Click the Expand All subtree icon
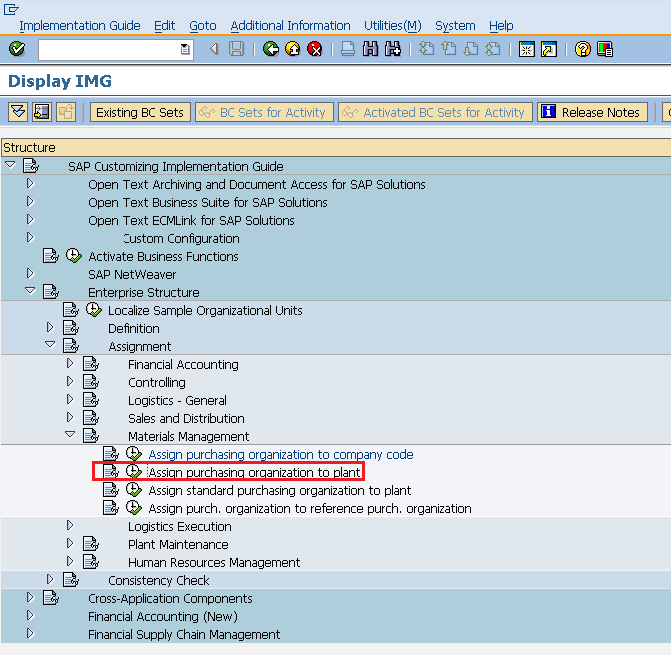Image resolution: width=671 pixels, height=655 pixels. click(x=18, y=113)
